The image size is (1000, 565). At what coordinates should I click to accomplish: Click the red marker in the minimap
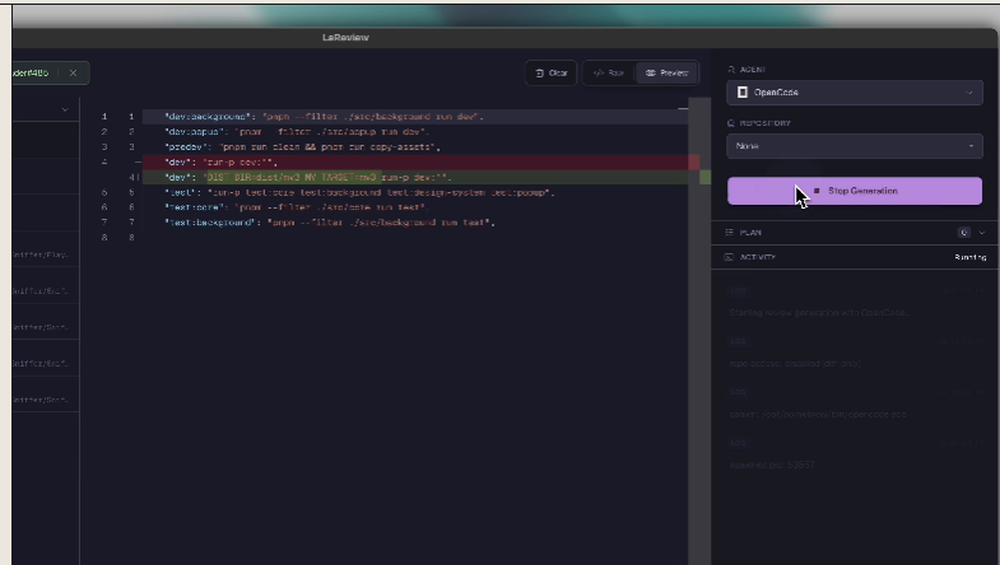pos(694,163)
